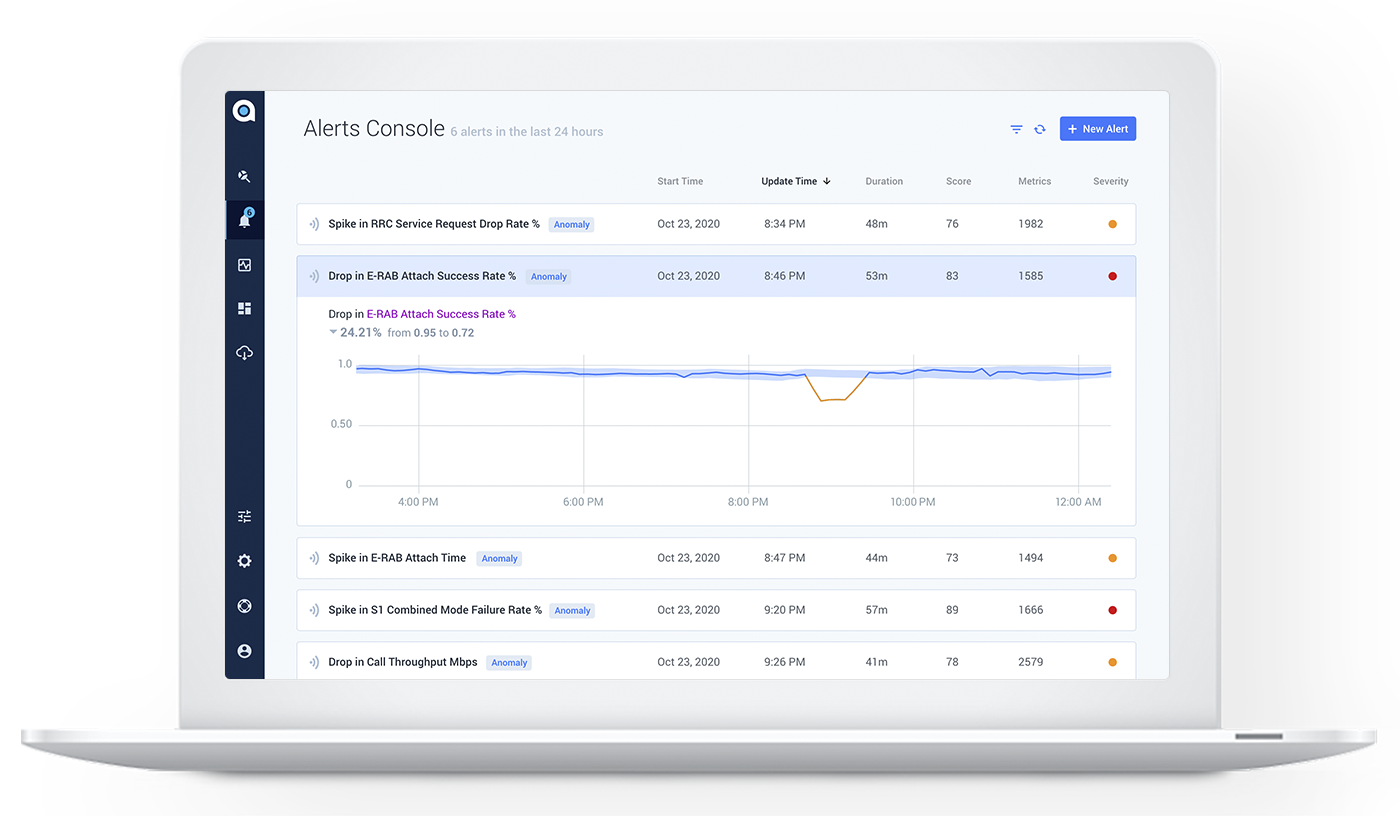Image resolution: width=1400 pixels, height=816 pixels.
Task: Expand Spike in E-RAB Attach Time alert
Action: (x=716, y=558)
